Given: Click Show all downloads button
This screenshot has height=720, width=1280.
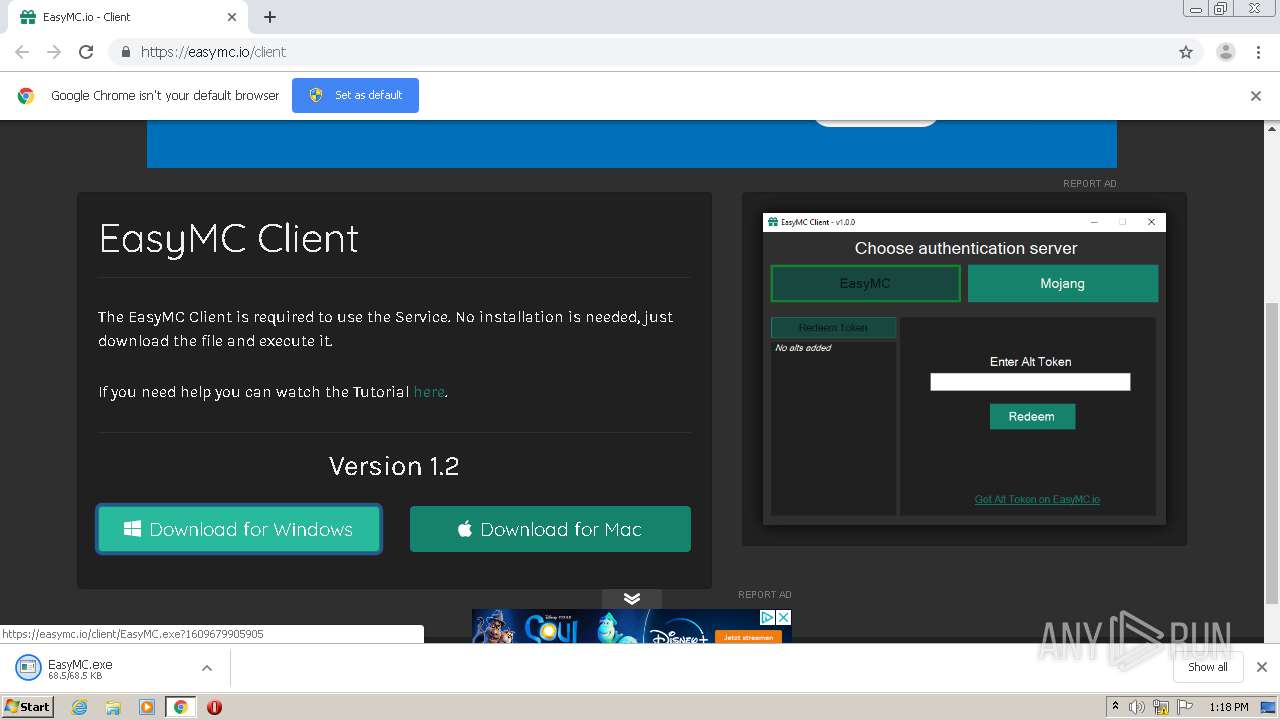Looking at the screenshot, I should point(1207,667).
